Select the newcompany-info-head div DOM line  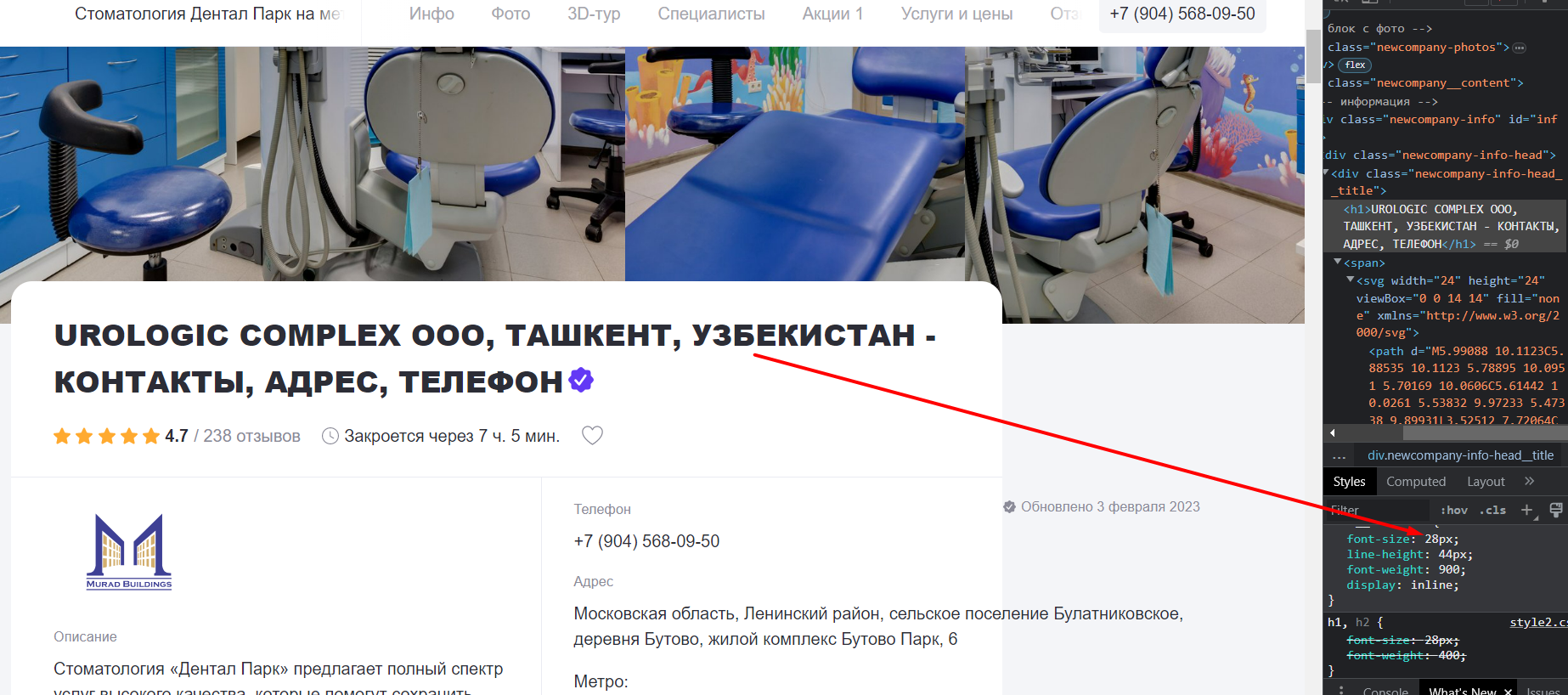pyautogui.click(x=1440, y=155)
